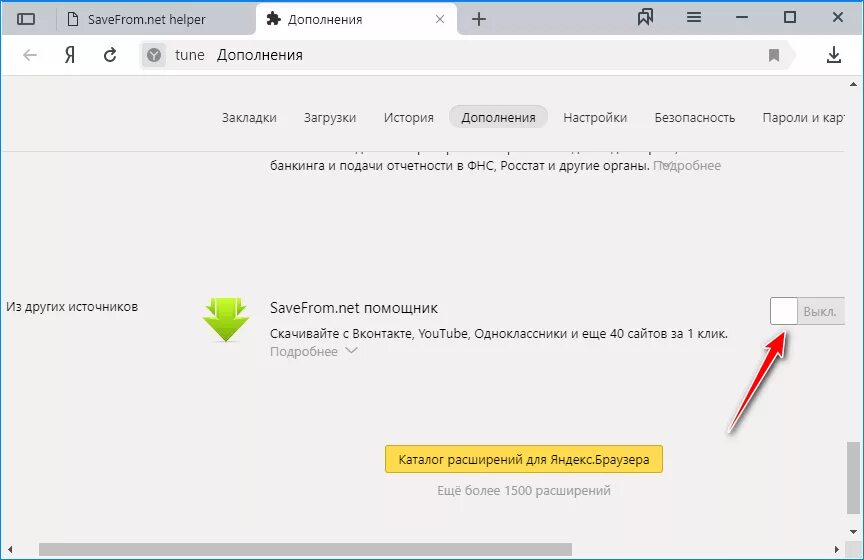Image resolution: width=864 pixels, height=560 pixels.
Task: Click the scroll right arrow
Action: coord(836,550)
